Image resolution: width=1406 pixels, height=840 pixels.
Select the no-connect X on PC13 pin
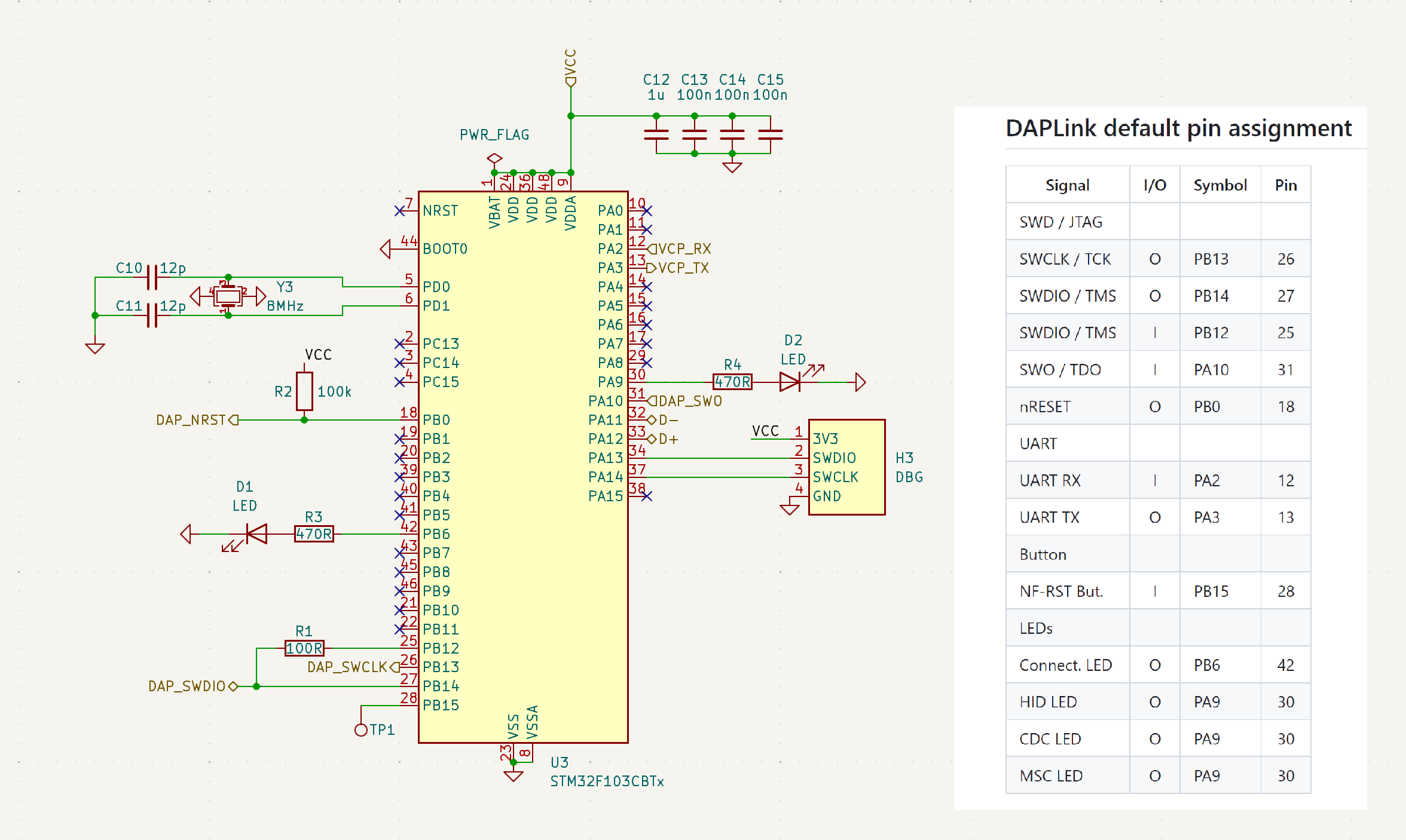[399, 344]
